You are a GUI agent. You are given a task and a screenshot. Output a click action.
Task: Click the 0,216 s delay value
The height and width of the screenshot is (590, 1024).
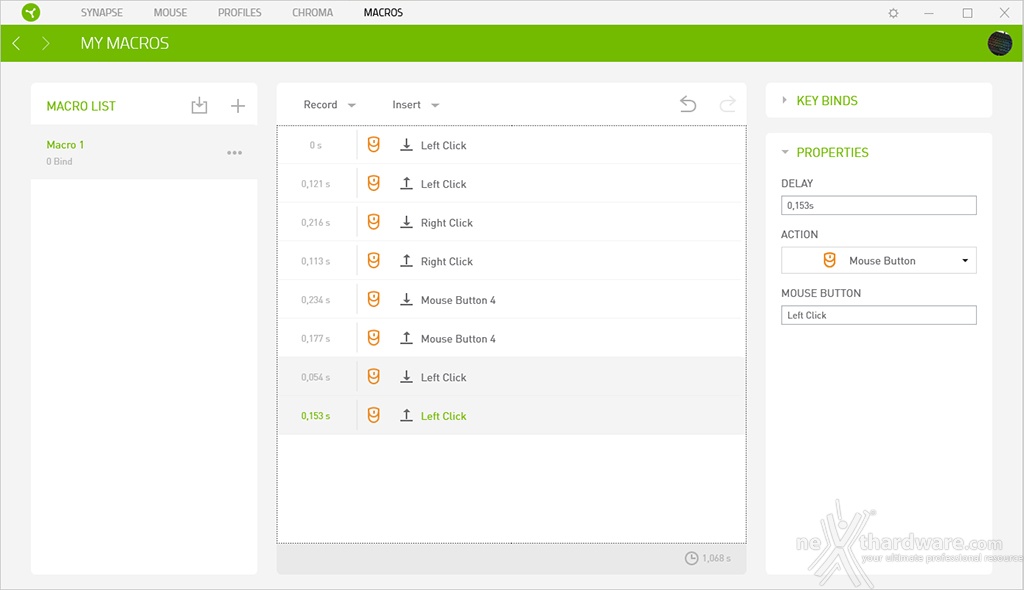coord(315,222)
